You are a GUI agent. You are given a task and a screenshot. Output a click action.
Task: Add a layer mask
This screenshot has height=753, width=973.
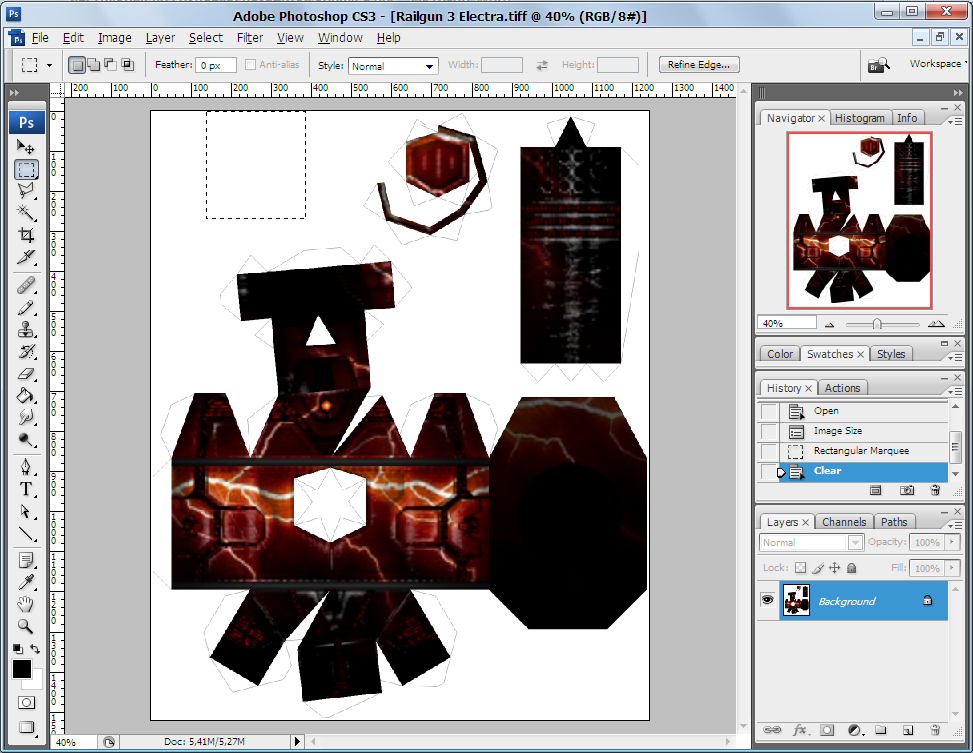click(827, 730)
